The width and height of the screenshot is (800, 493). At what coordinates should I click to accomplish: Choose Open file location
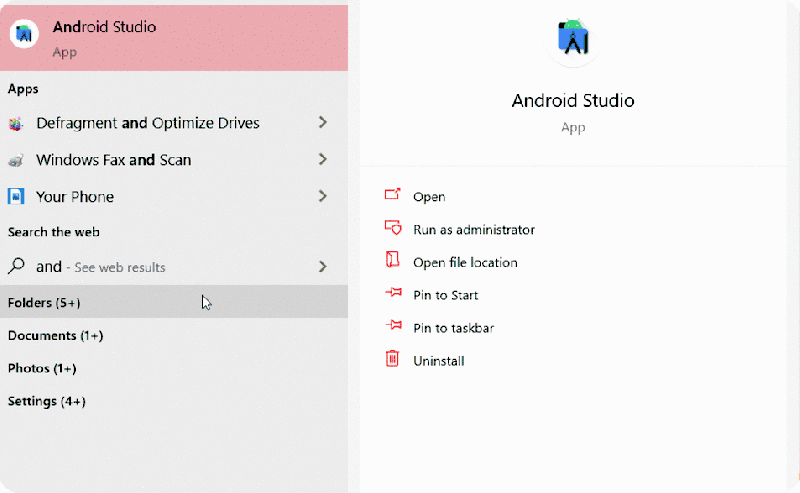click(465, 262)
